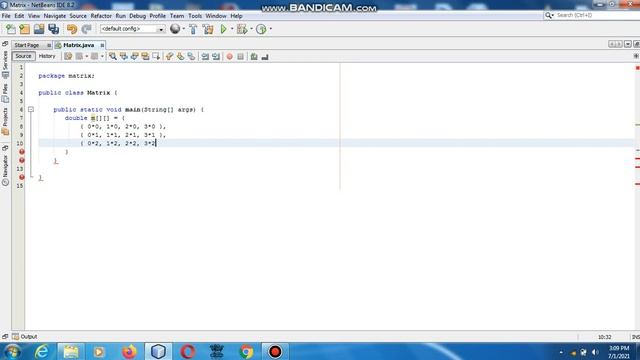Open the Tools menu

(x=195, y=16)
